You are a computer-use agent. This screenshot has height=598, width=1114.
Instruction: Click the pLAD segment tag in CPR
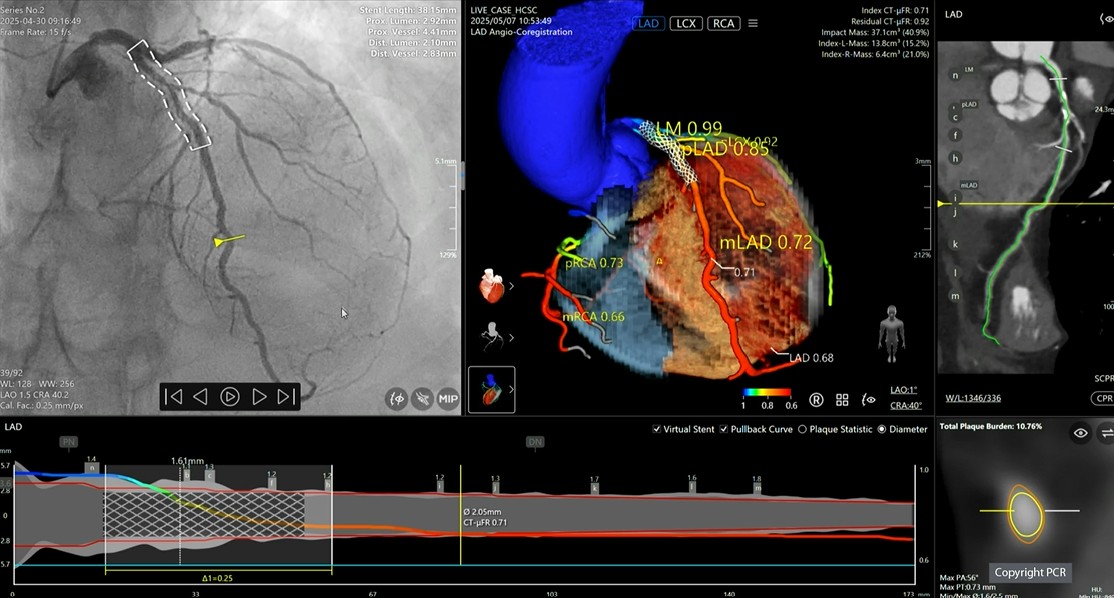(x=969, y=104)
